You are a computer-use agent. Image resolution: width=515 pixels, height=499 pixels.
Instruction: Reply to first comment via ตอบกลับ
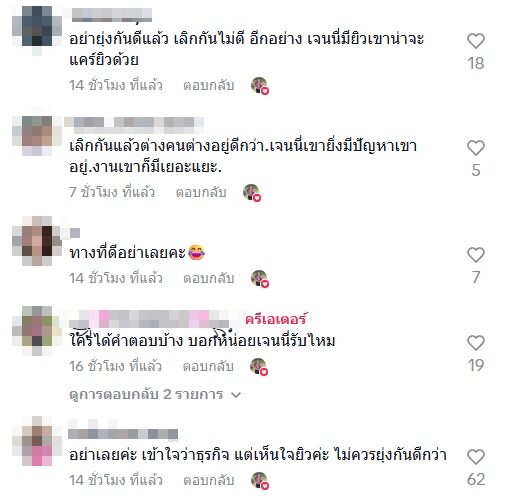[209, 86]
